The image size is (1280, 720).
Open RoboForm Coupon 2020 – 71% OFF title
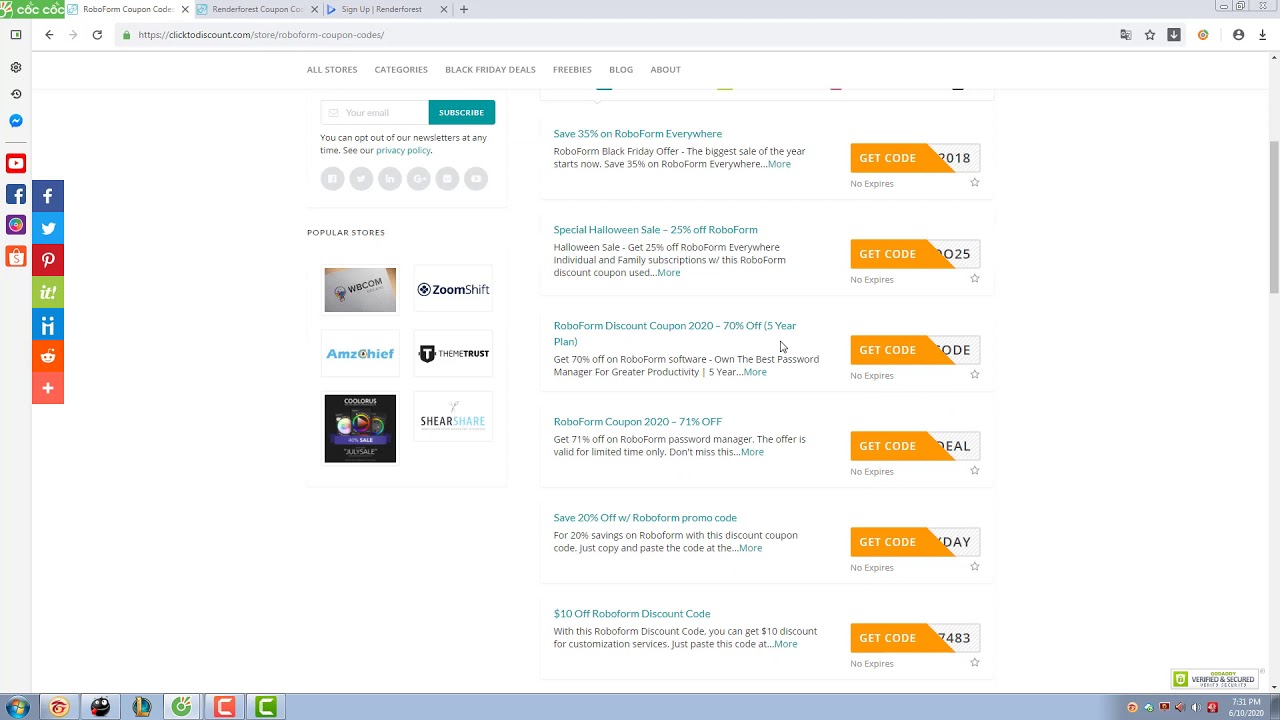pyautogui.click(x=638, y=421)
